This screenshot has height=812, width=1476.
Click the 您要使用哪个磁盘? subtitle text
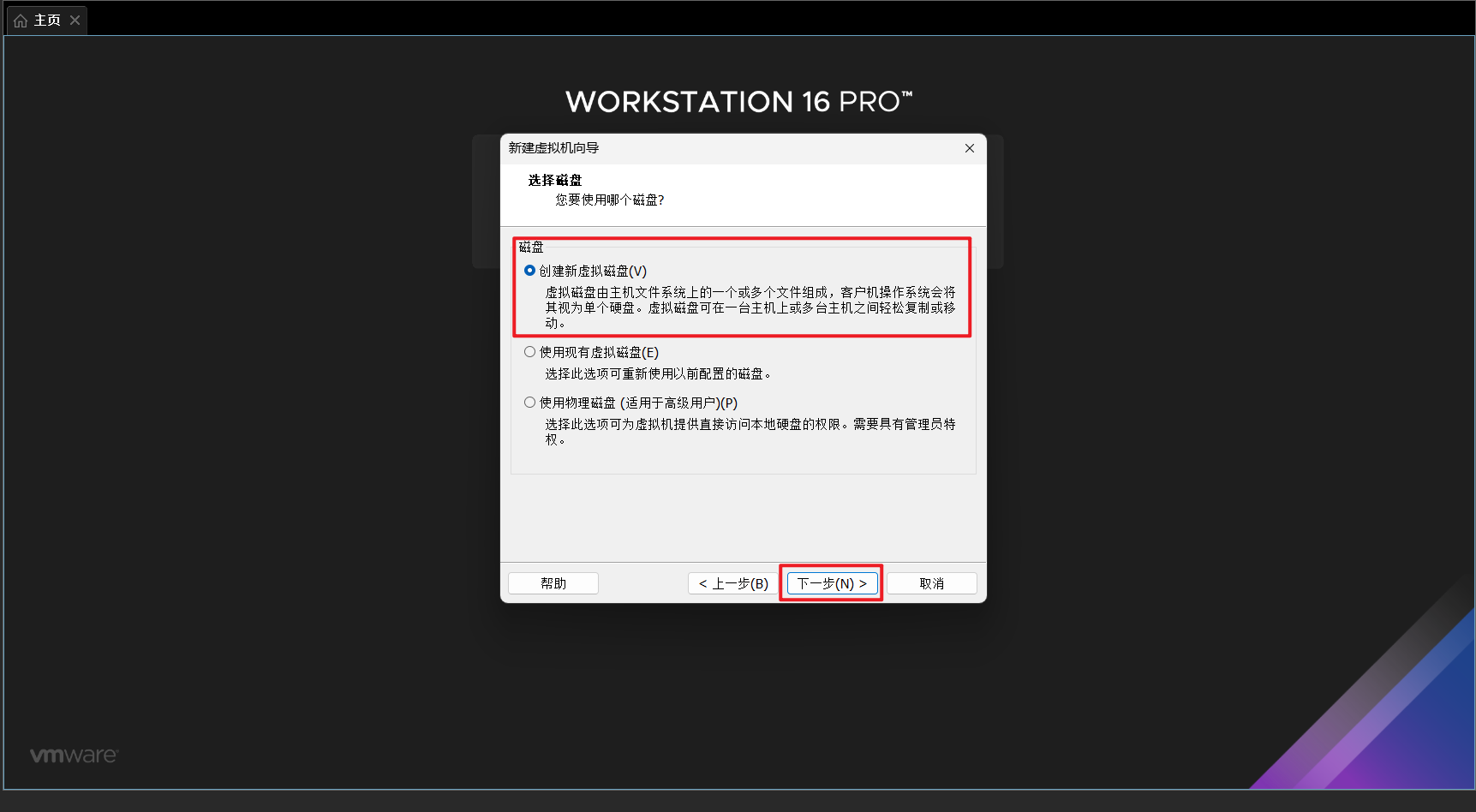[610, 200]
